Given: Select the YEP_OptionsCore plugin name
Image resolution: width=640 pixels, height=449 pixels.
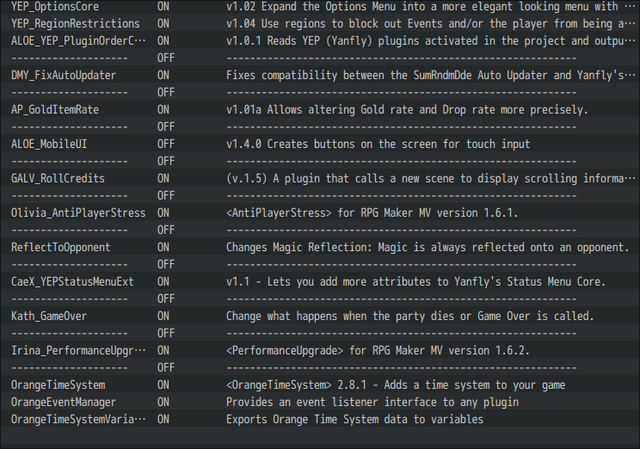Looking at the screenshot, I should coord(55,7).
